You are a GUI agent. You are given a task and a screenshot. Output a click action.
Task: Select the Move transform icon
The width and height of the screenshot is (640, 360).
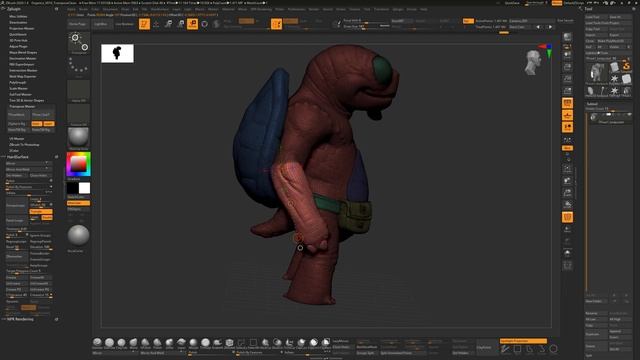pos(168,24)
